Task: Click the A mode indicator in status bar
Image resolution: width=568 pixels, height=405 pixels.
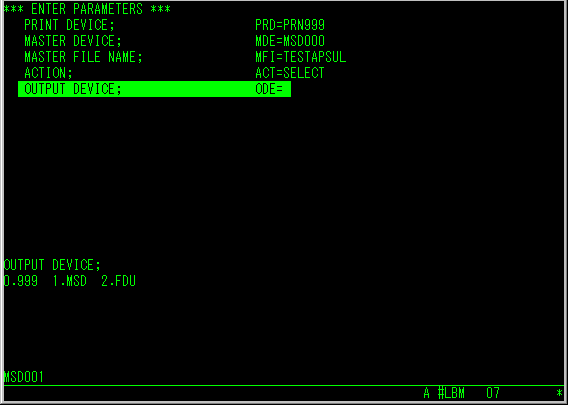Action: point(427,393)
